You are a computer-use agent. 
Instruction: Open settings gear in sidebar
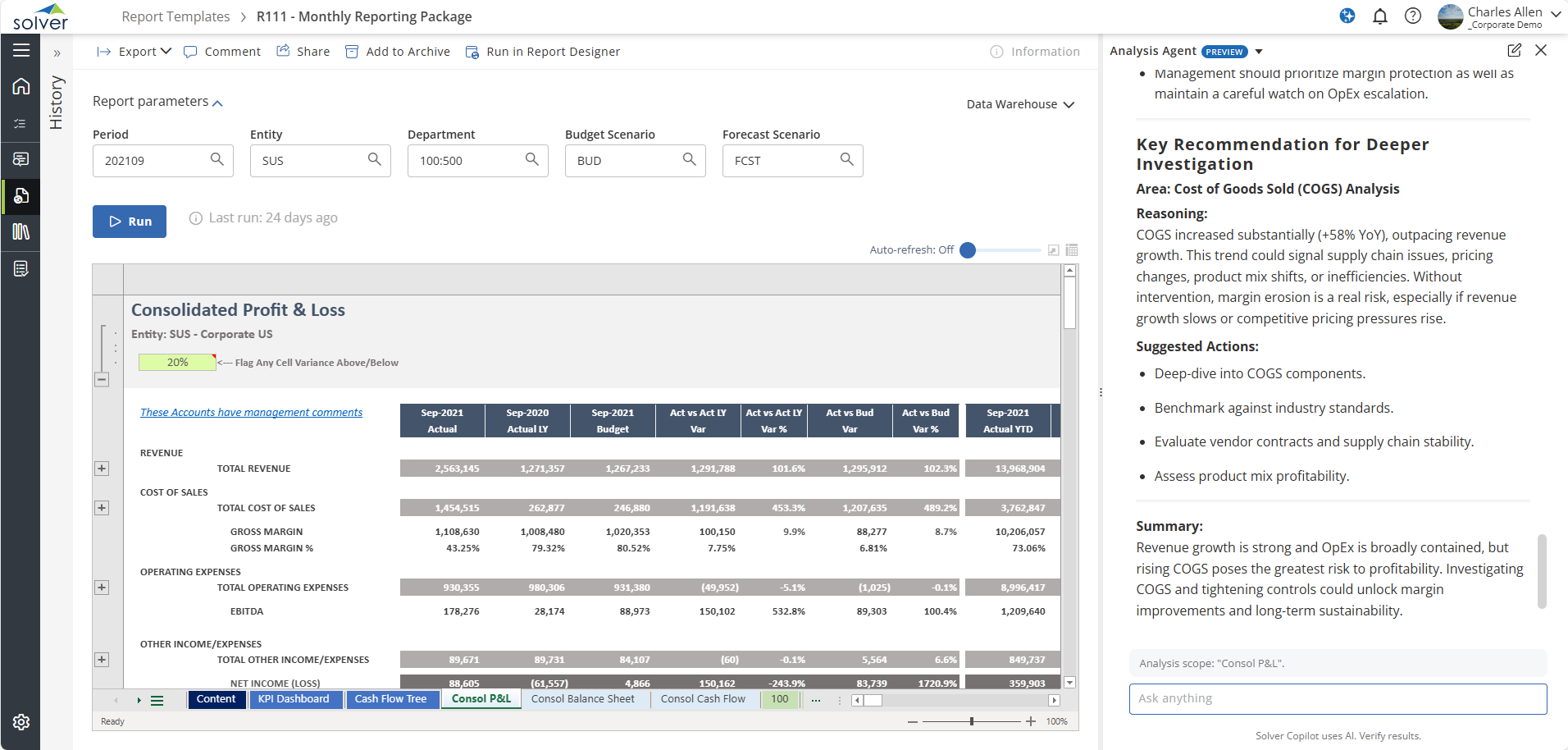(x=21, y=722)
